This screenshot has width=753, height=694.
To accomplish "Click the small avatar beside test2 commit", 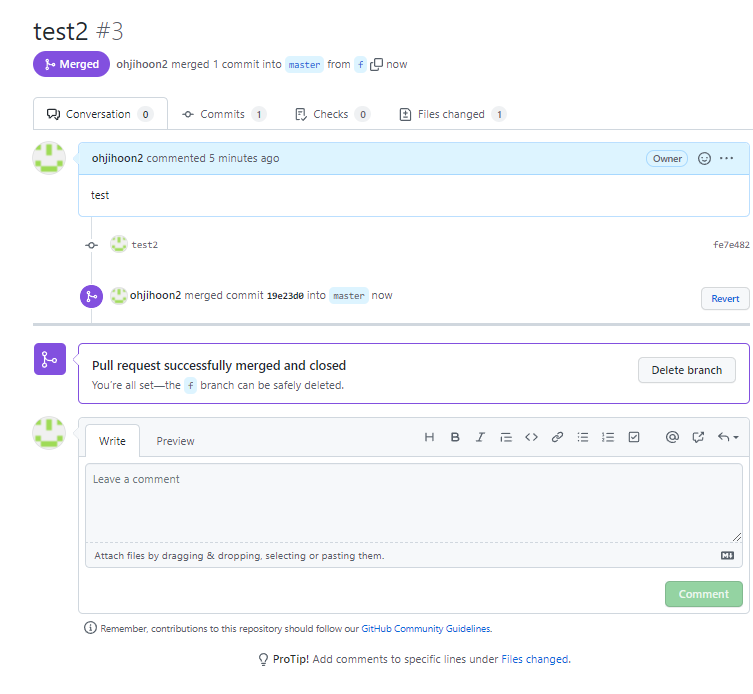I will (x=119, y=244).
